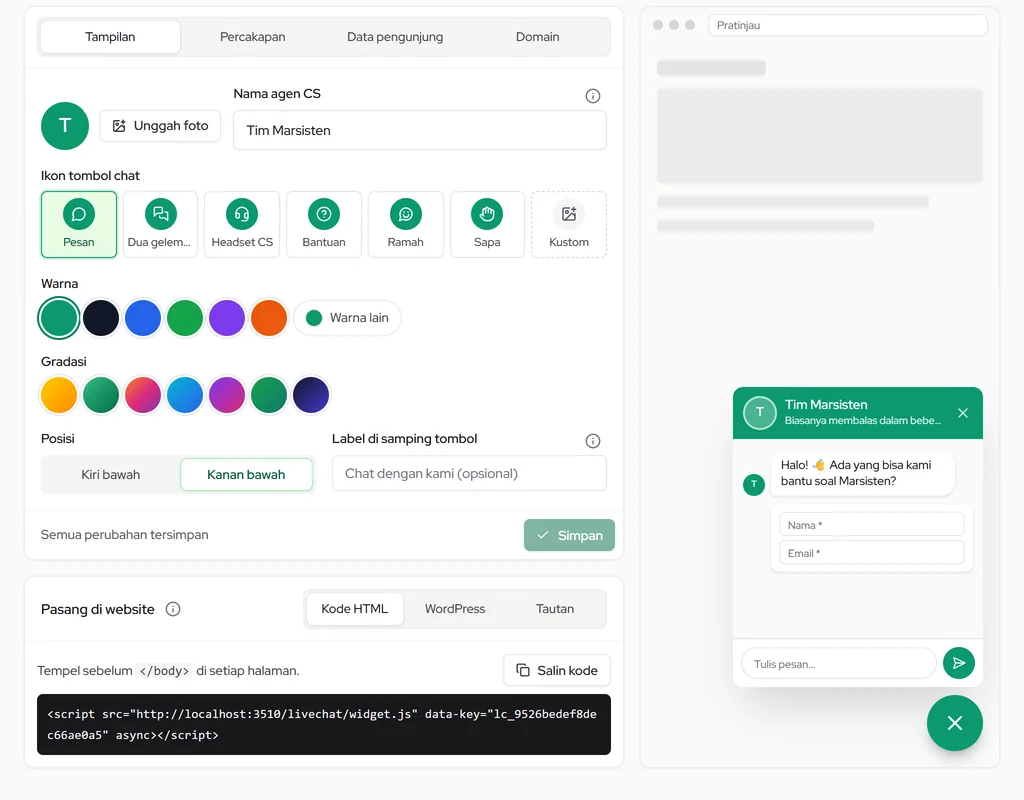Click the Email field in chat preview
This screenshot has height=800, width=1024.
click(872, 552)
